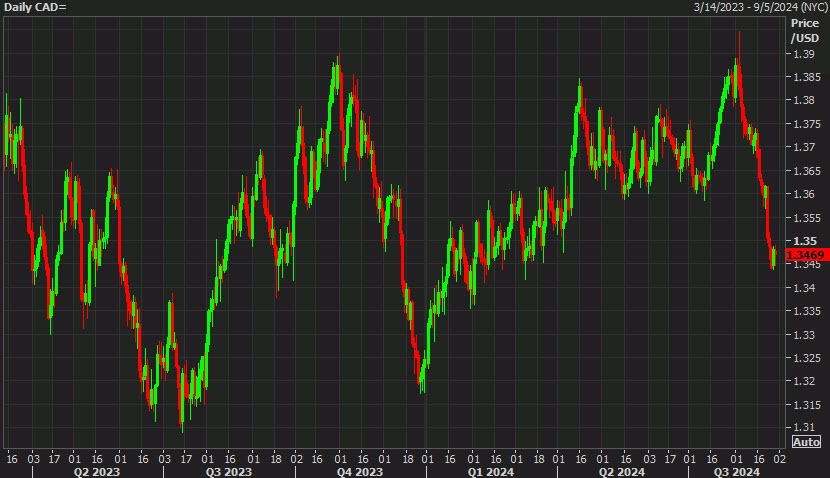Select the Daily CAD= chart title

click(35, 7)
